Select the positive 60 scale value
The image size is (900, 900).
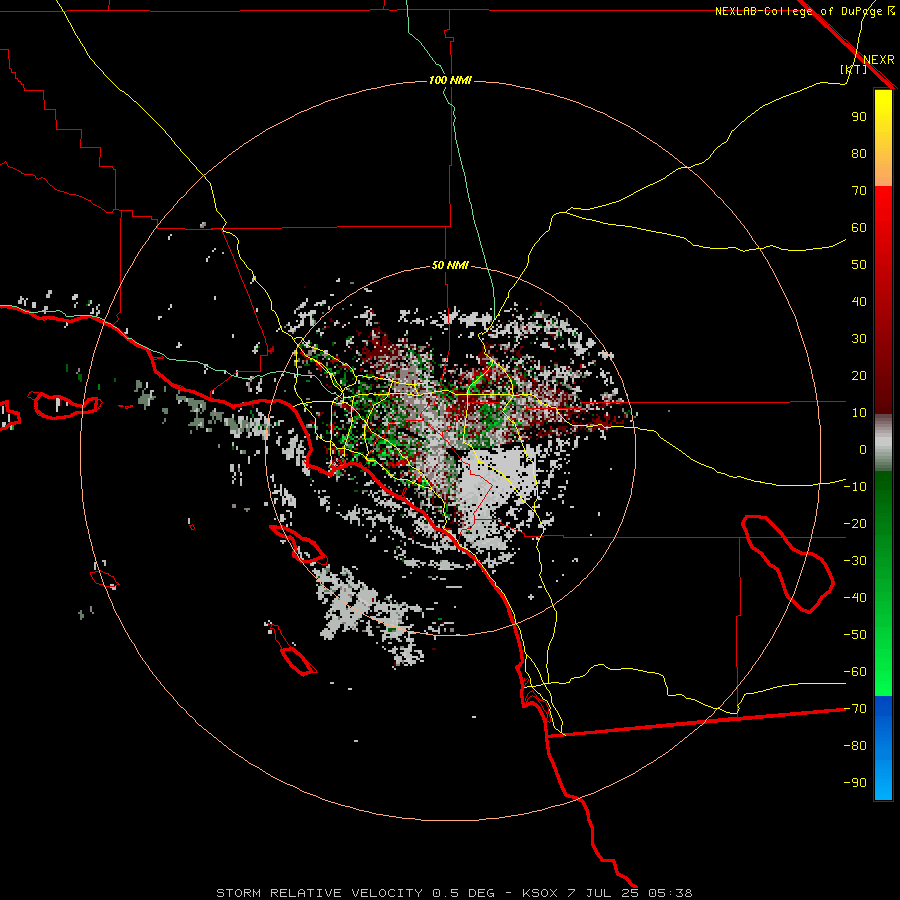point(859,227)
